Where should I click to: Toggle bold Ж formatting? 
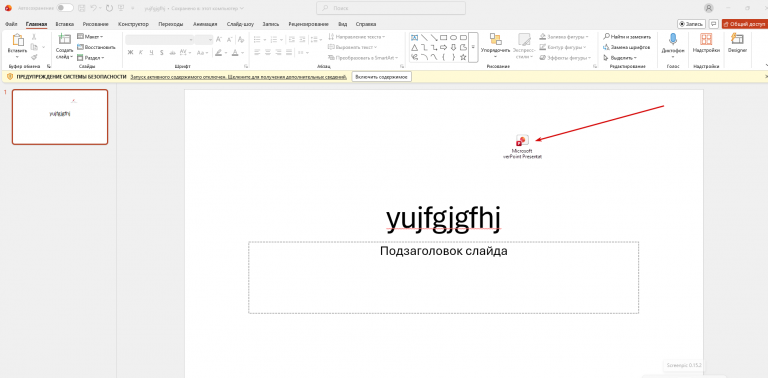pos(130,52)
